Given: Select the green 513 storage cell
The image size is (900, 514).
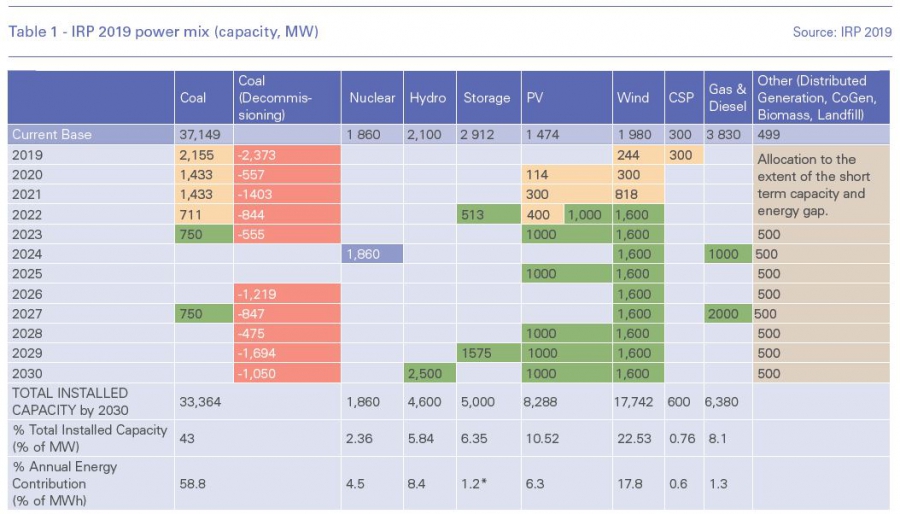Looking at the screenshot, I should click(488, 214).
